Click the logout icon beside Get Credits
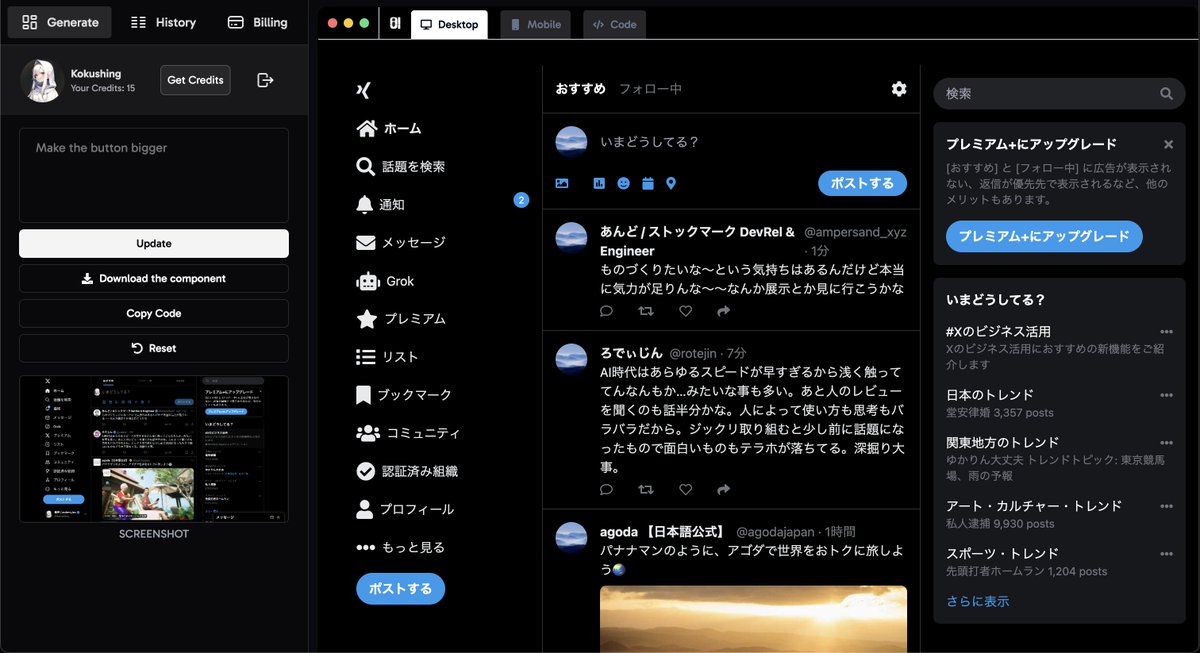 (x=265, y=80)
